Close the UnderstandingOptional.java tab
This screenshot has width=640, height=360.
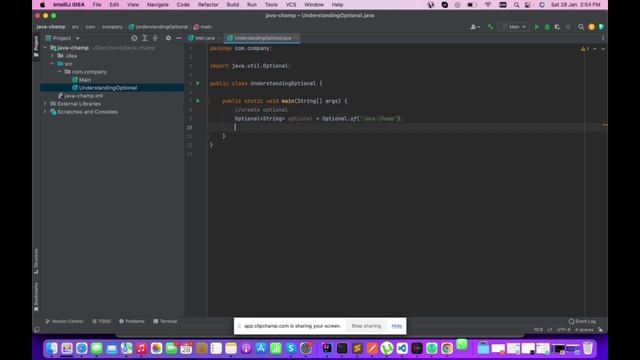[296, 38]
